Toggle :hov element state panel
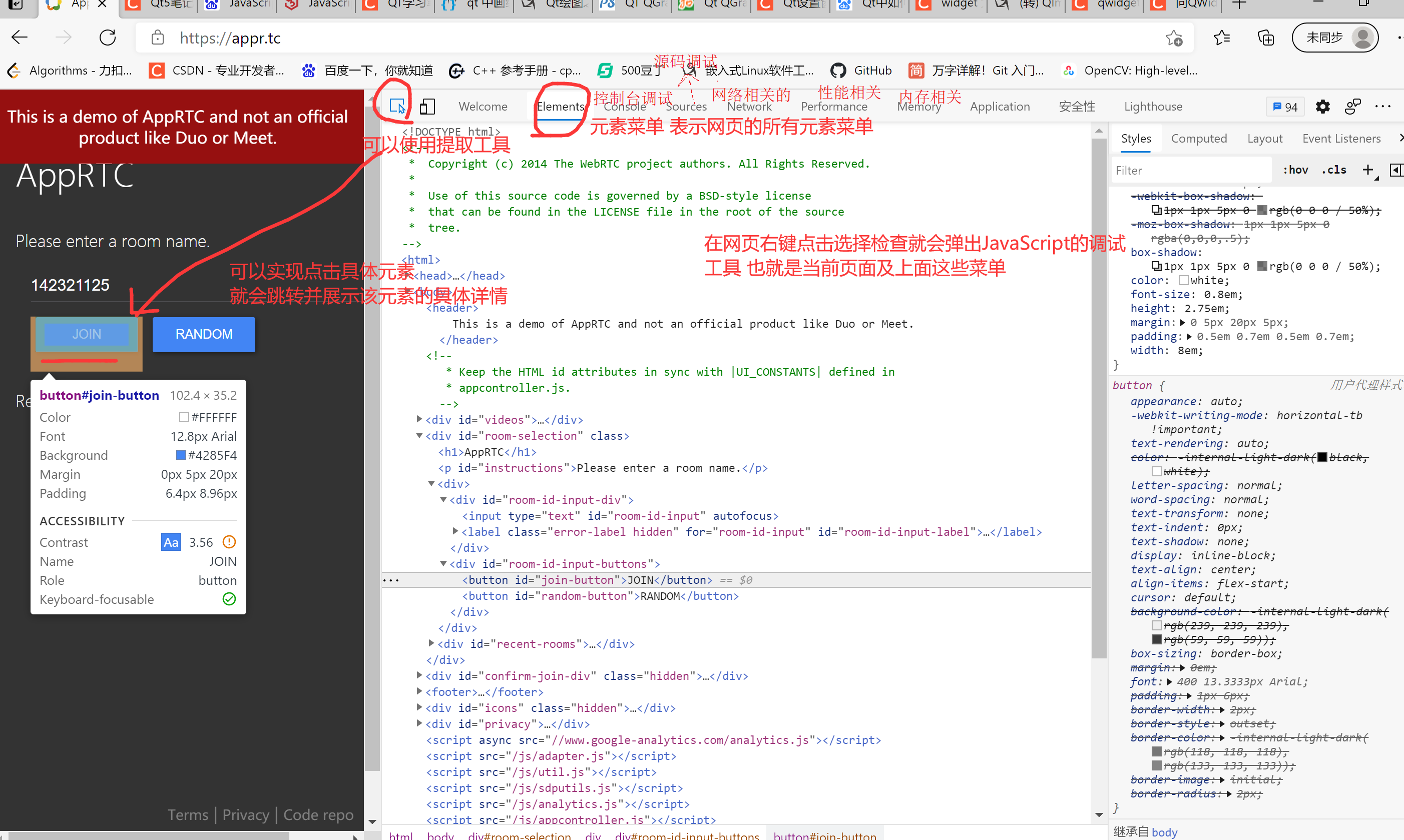The image size is (1404, 840). [1295, 170]
